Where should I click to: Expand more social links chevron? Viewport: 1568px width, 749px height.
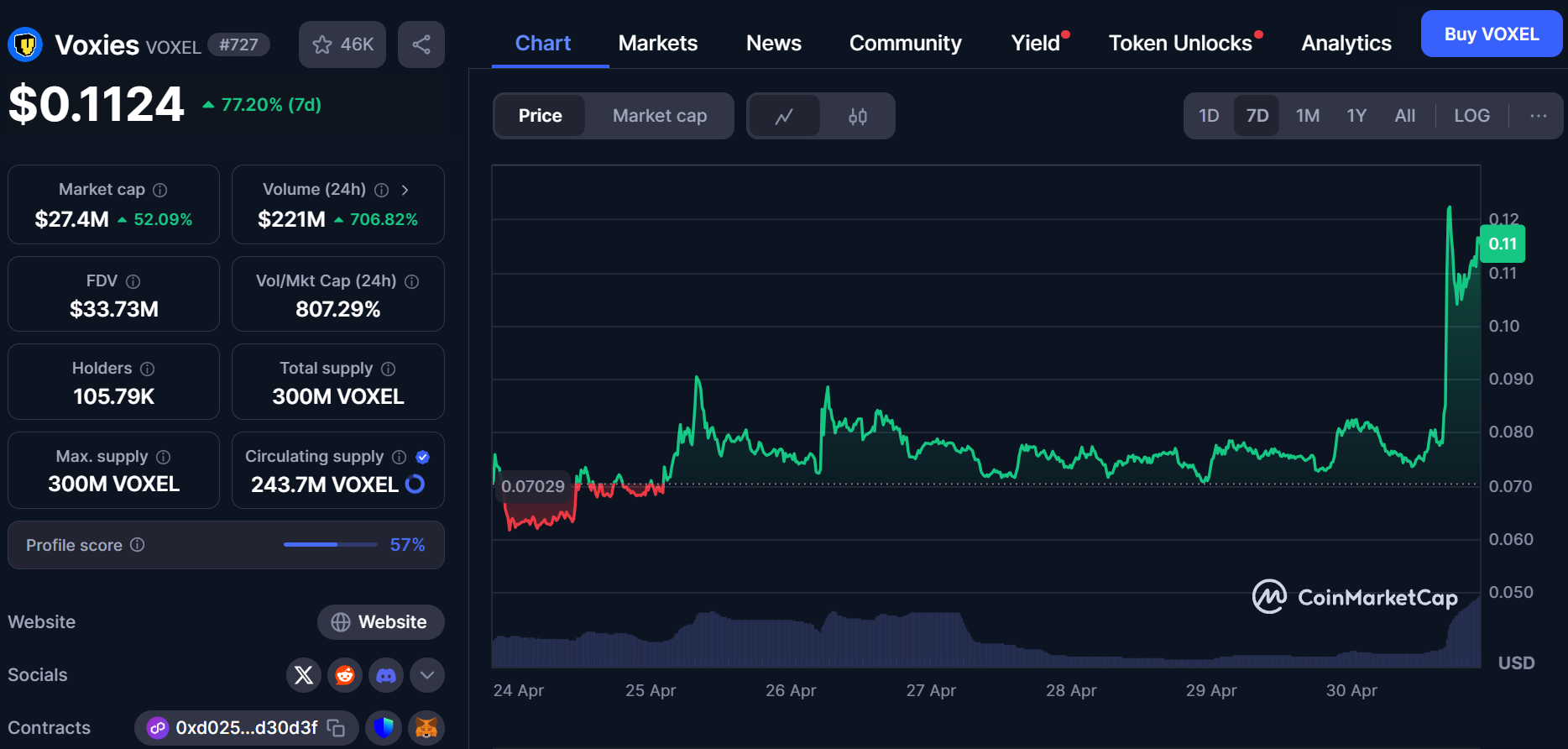pyautogui.click(x=427, y=675)
